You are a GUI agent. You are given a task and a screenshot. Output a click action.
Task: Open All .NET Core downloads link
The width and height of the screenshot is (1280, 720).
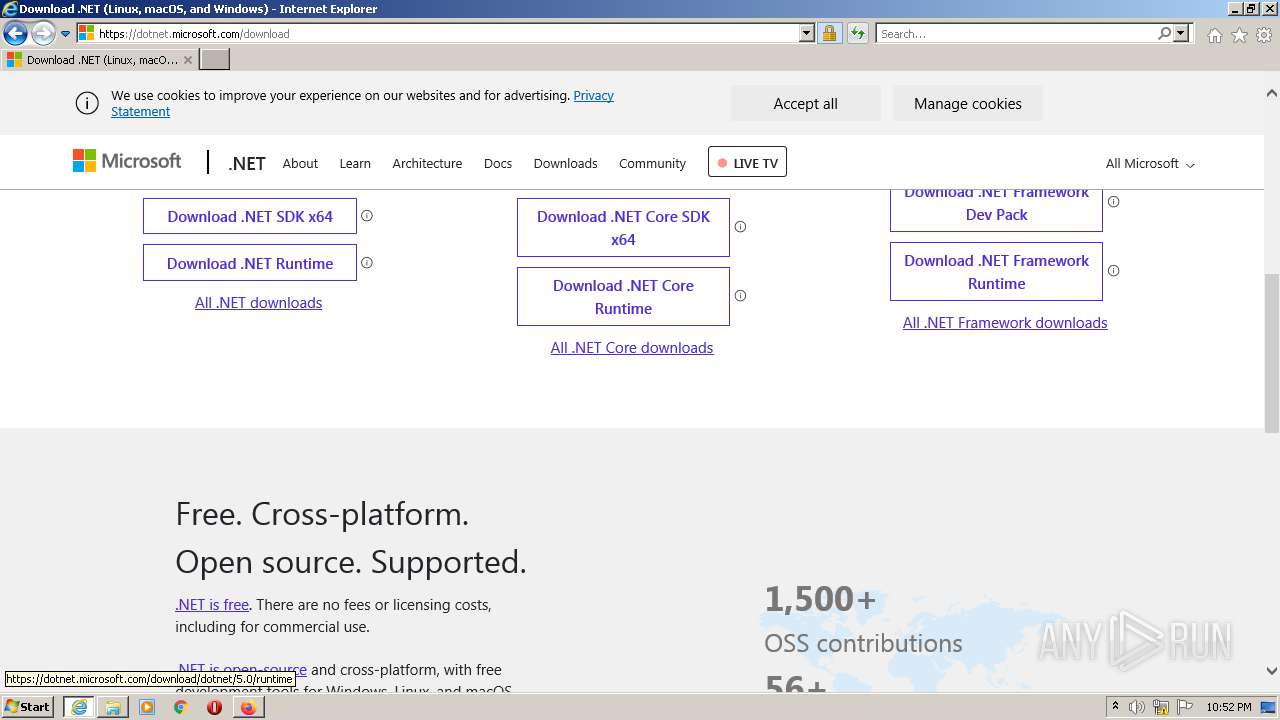click(632, 348)
